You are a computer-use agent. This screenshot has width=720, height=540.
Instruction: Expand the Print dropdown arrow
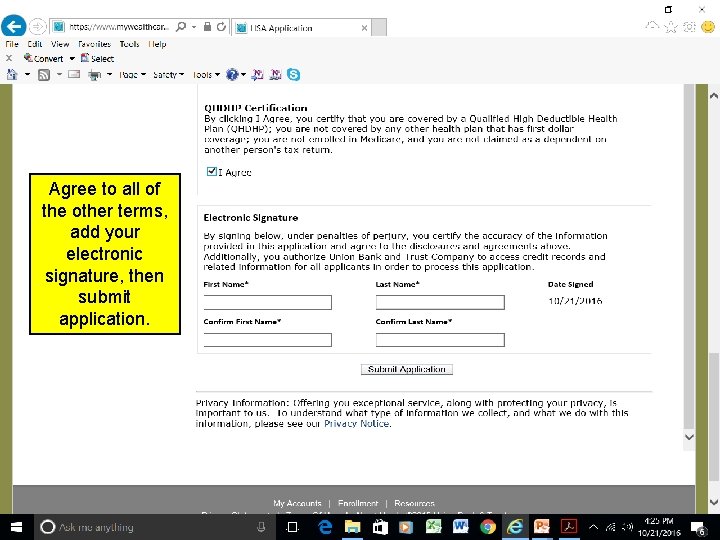(x=109, y=74)
